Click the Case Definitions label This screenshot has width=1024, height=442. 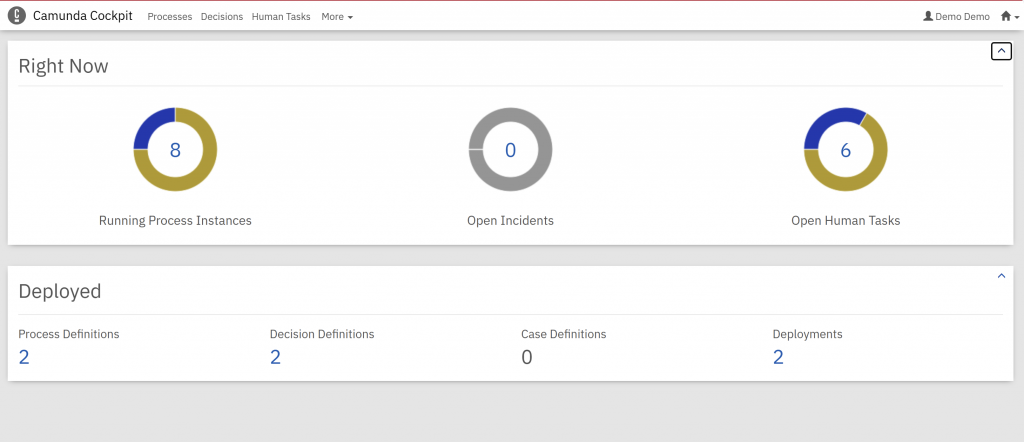click(564, 334)
